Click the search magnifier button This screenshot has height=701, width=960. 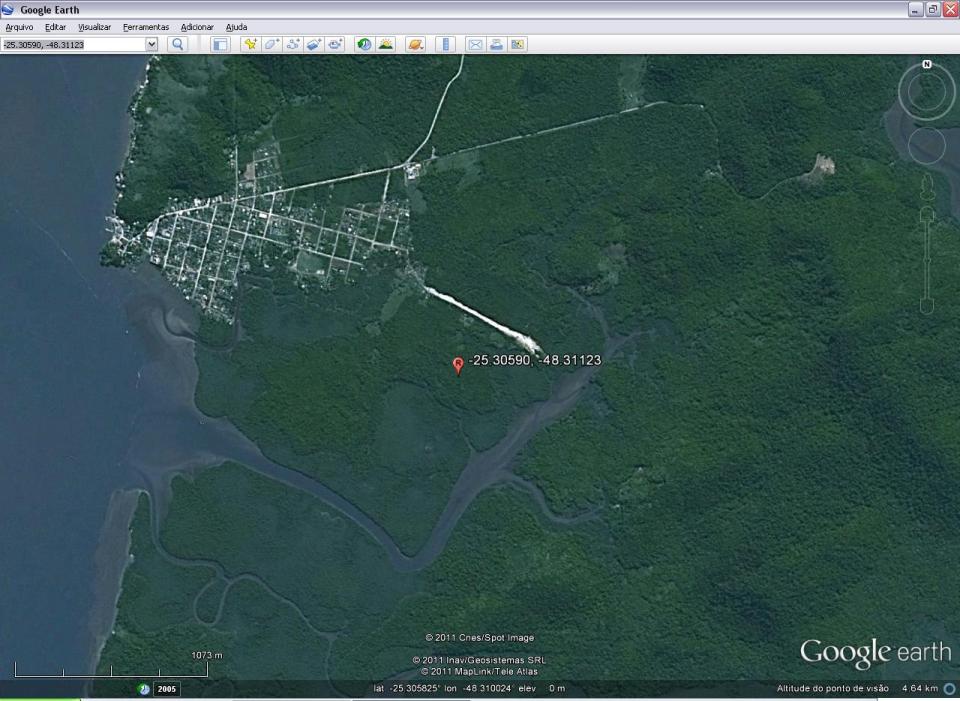click(178, 44)
